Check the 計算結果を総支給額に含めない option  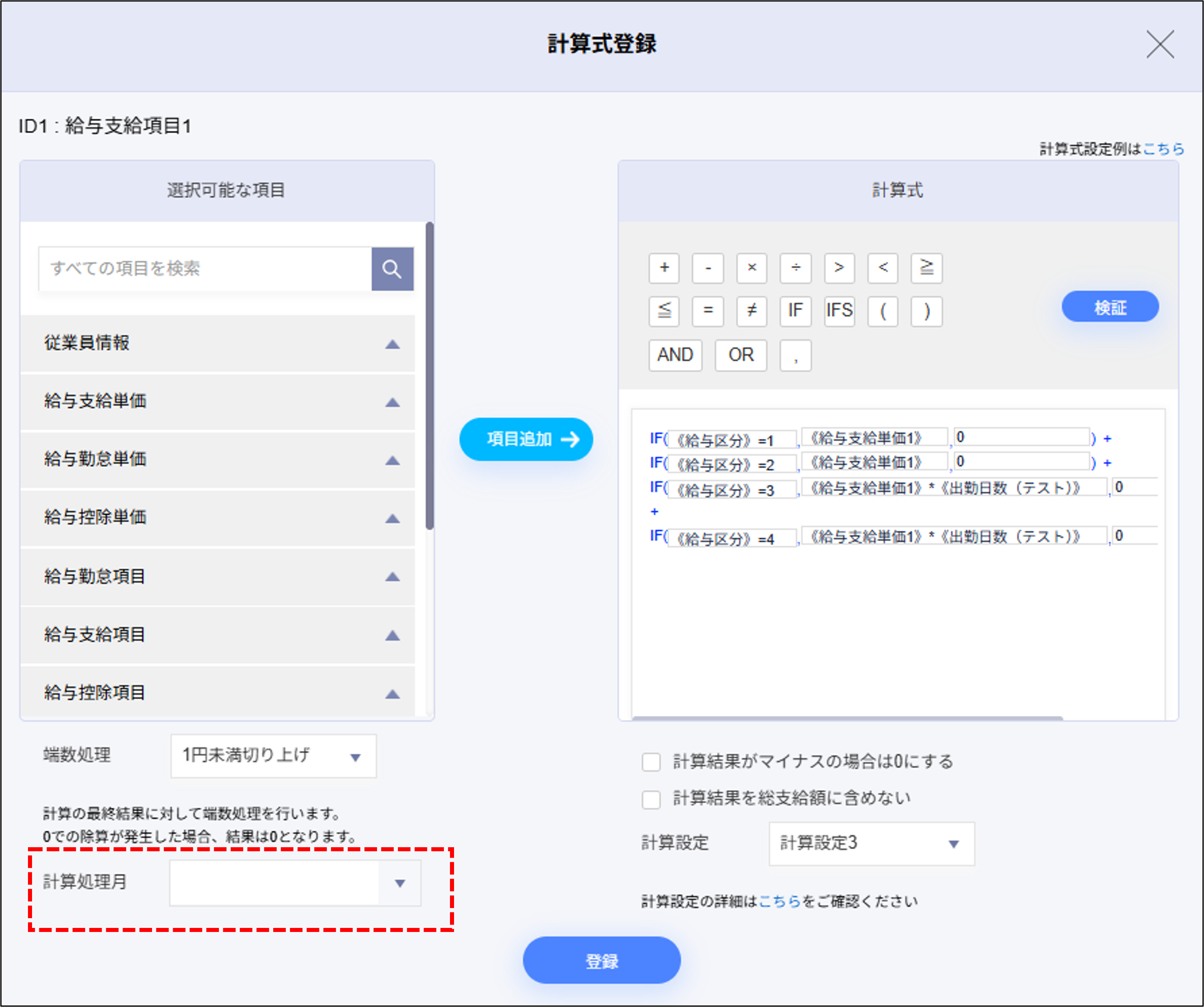point(651,799)
